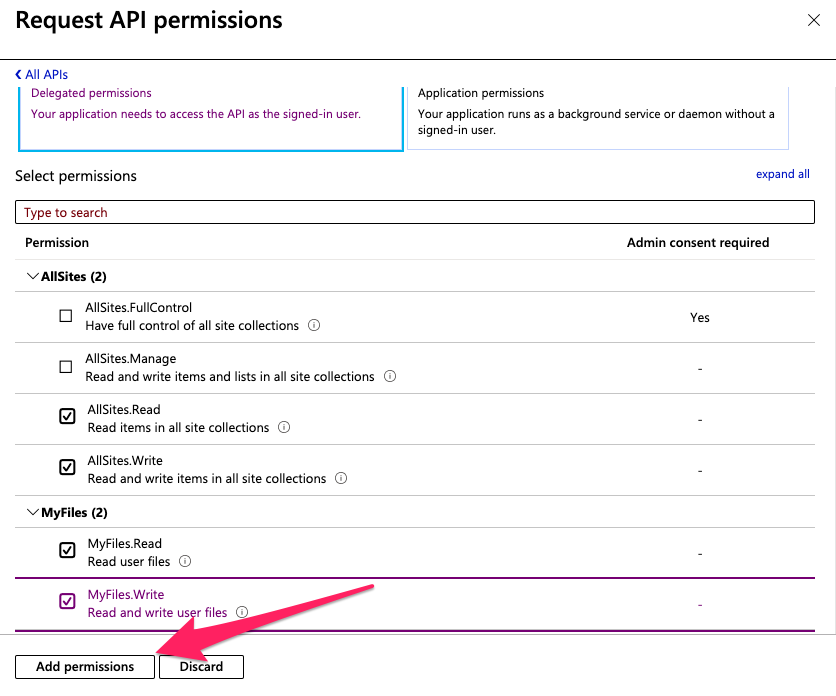Click the expand all link
The height and width of the screenshot is (696, 836).
[x=782, y=174]
